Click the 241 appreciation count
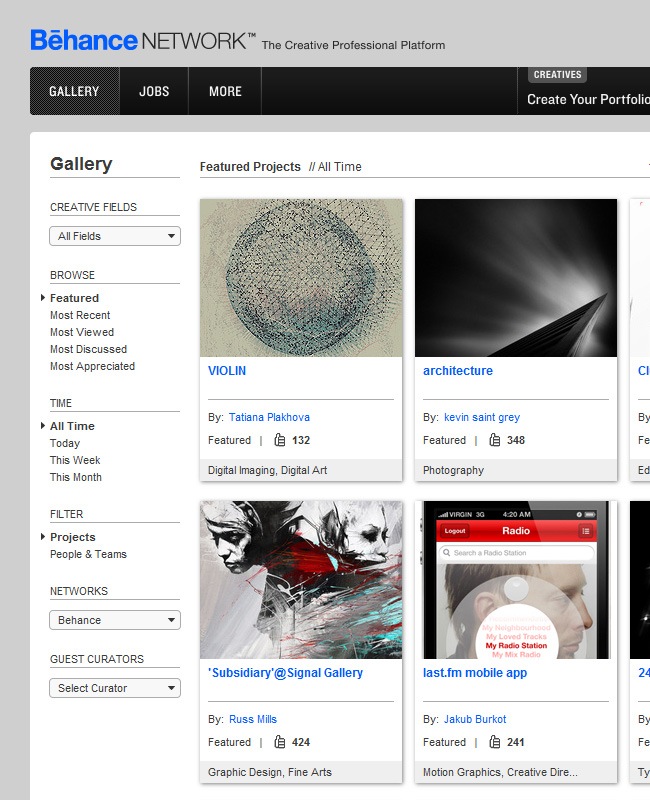Screen dimensions: 650x800 [x=516, y=742]
